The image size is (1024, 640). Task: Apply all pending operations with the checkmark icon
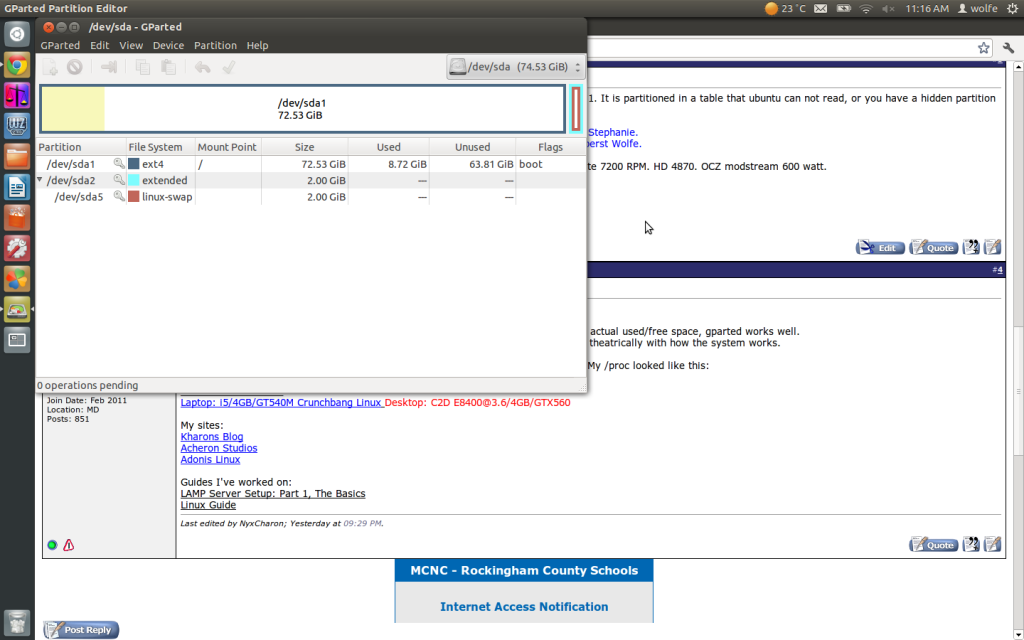click(x=229, y=66)
